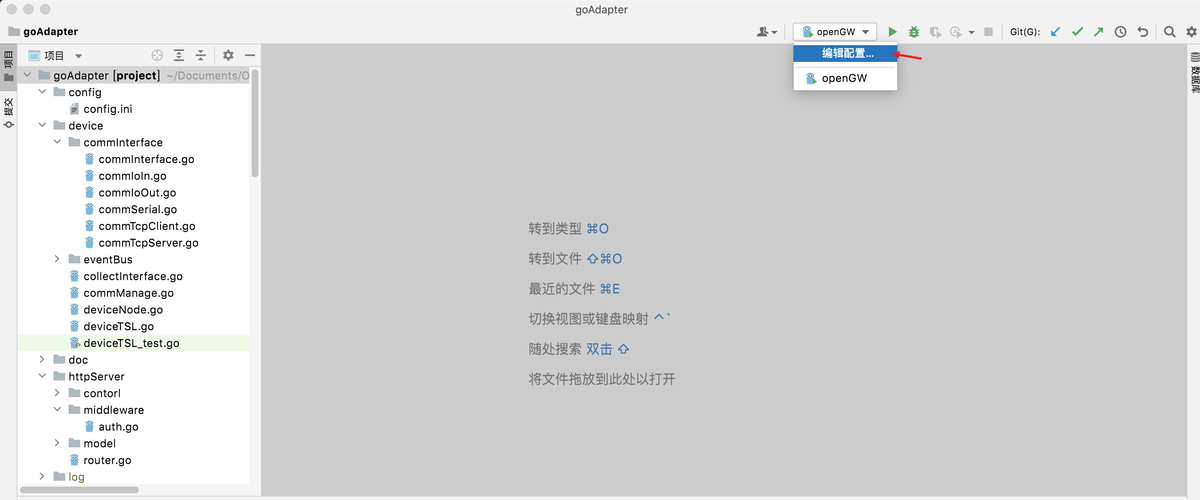This screenshot has width=1200, height=500.
Task: Collapse all nodes in project tree
Action: pyautogui.click(x=201, y=56)
